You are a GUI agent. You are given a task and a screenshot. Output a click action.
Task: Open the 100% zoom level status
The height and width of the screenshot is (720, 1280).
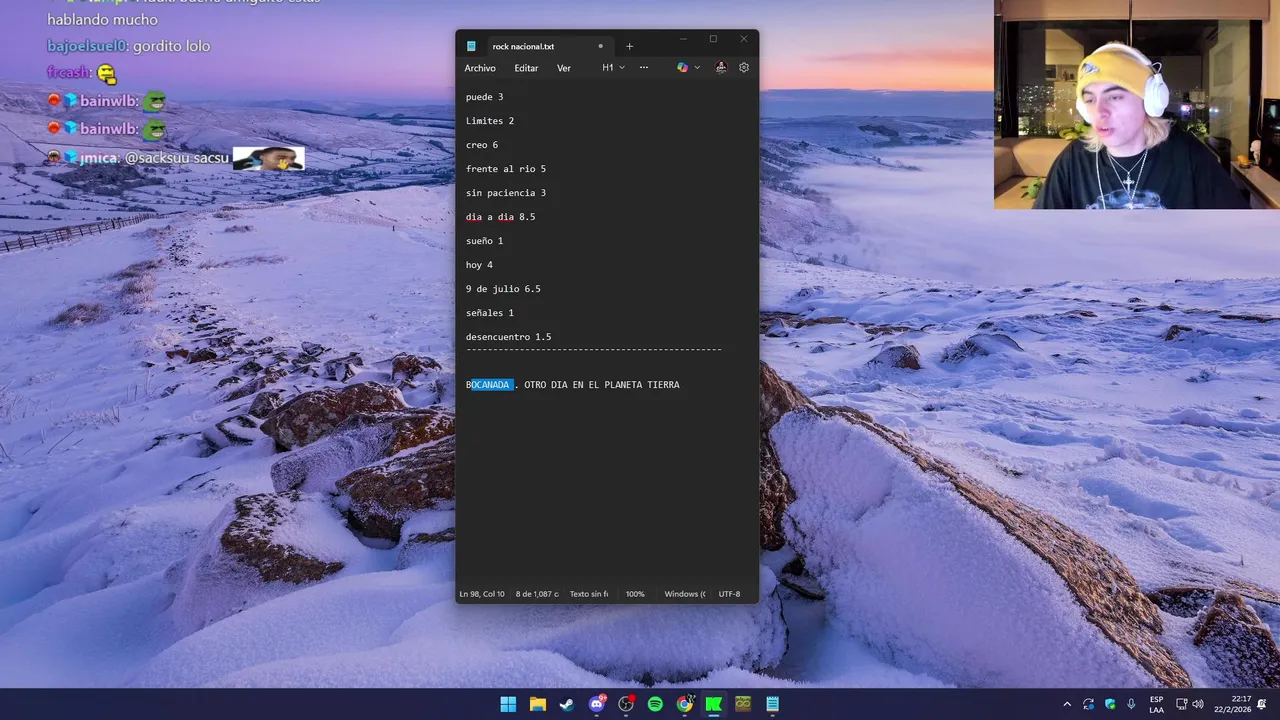[635, 594]
